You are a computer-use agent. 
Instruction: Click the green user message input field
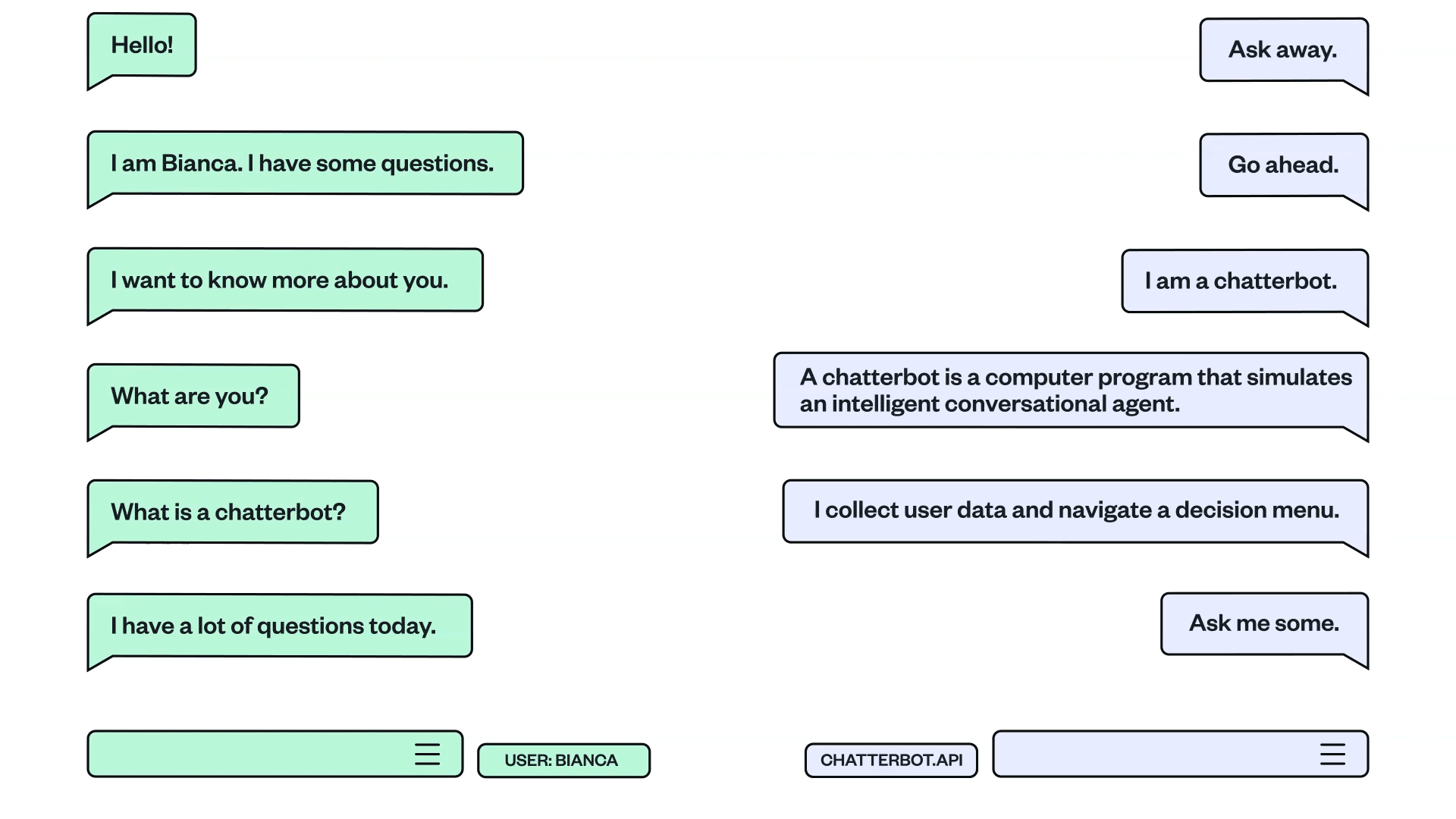point(250,755)
